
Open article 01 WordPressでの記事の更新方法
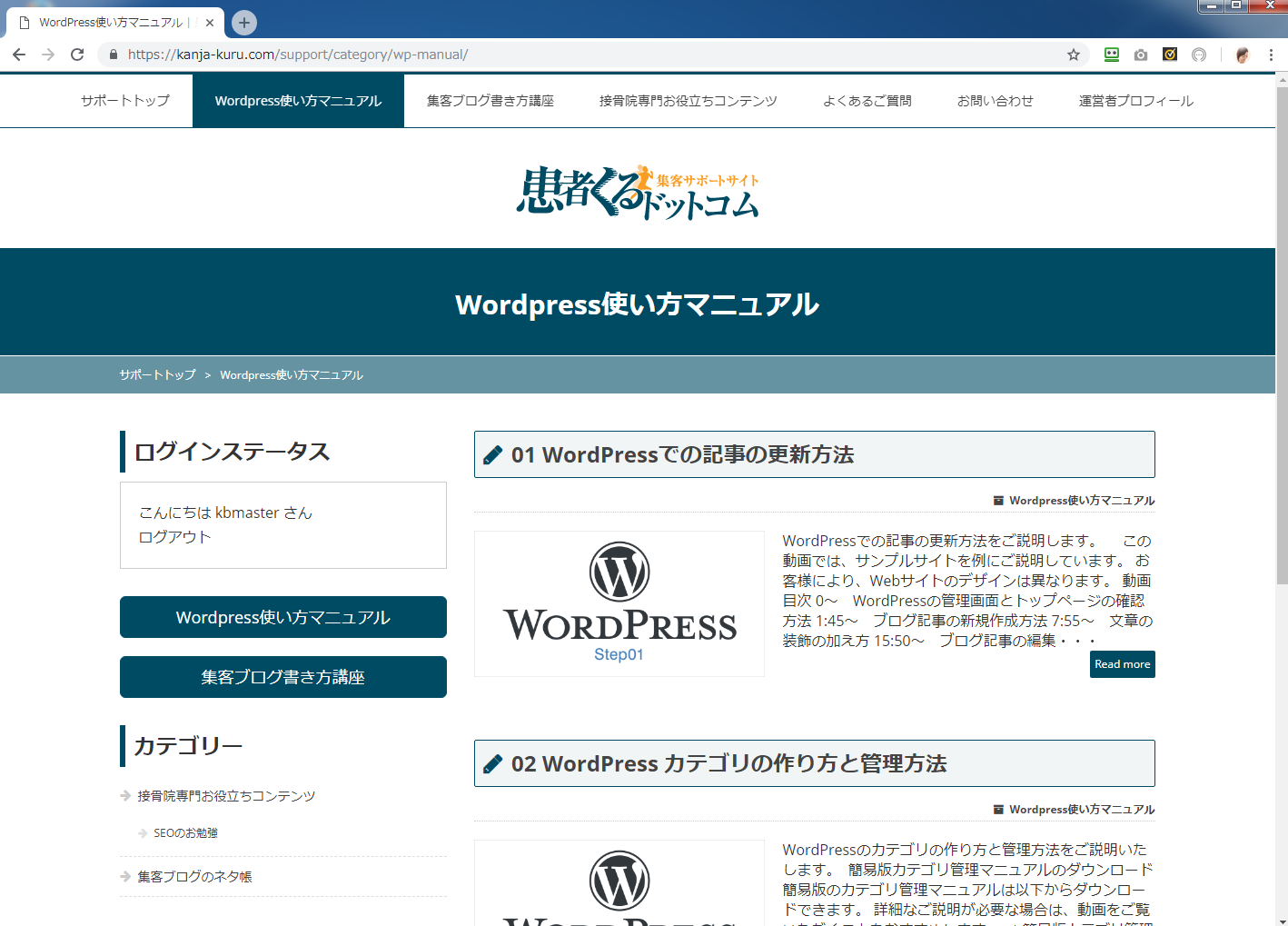(x=682, y=455)
